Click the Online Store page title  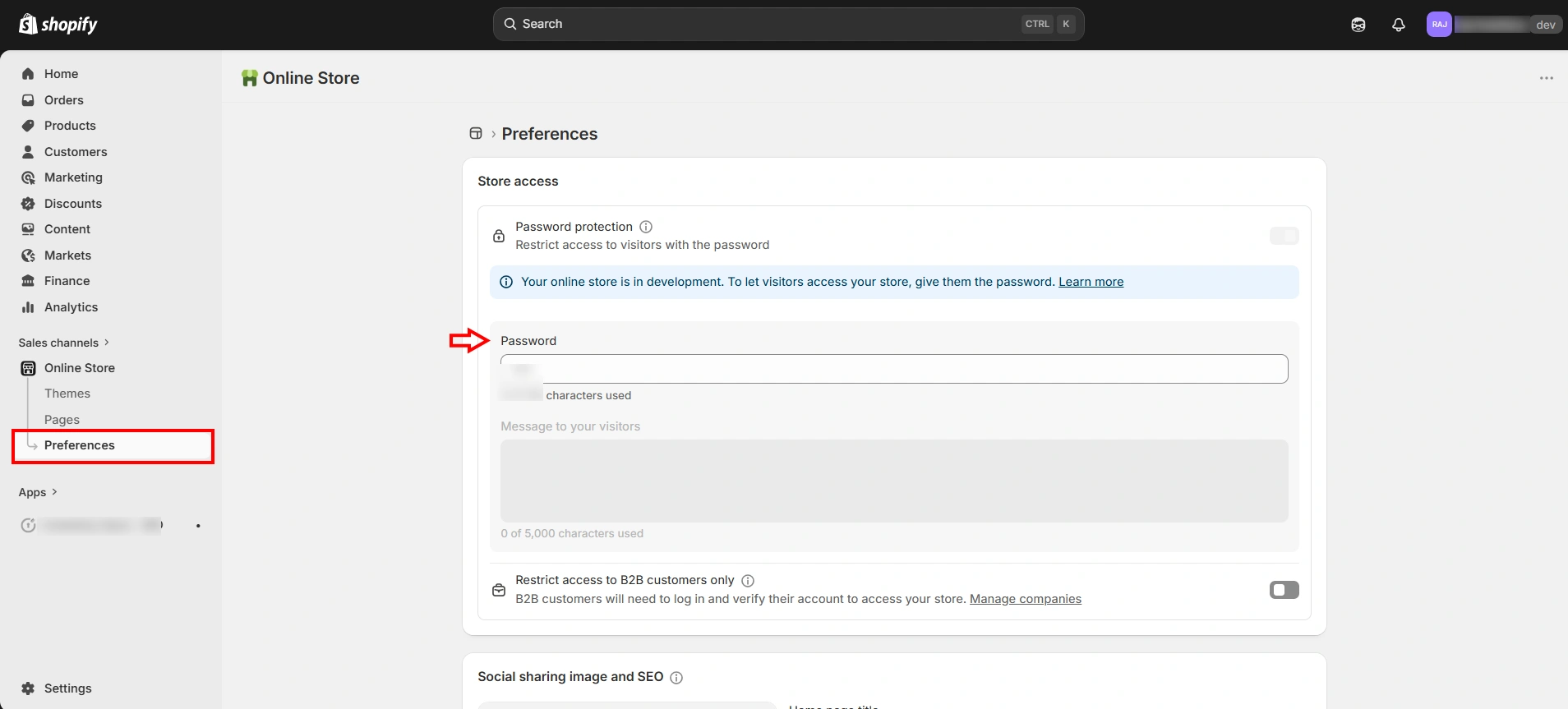pyautogui.click(x=311, y=78)
